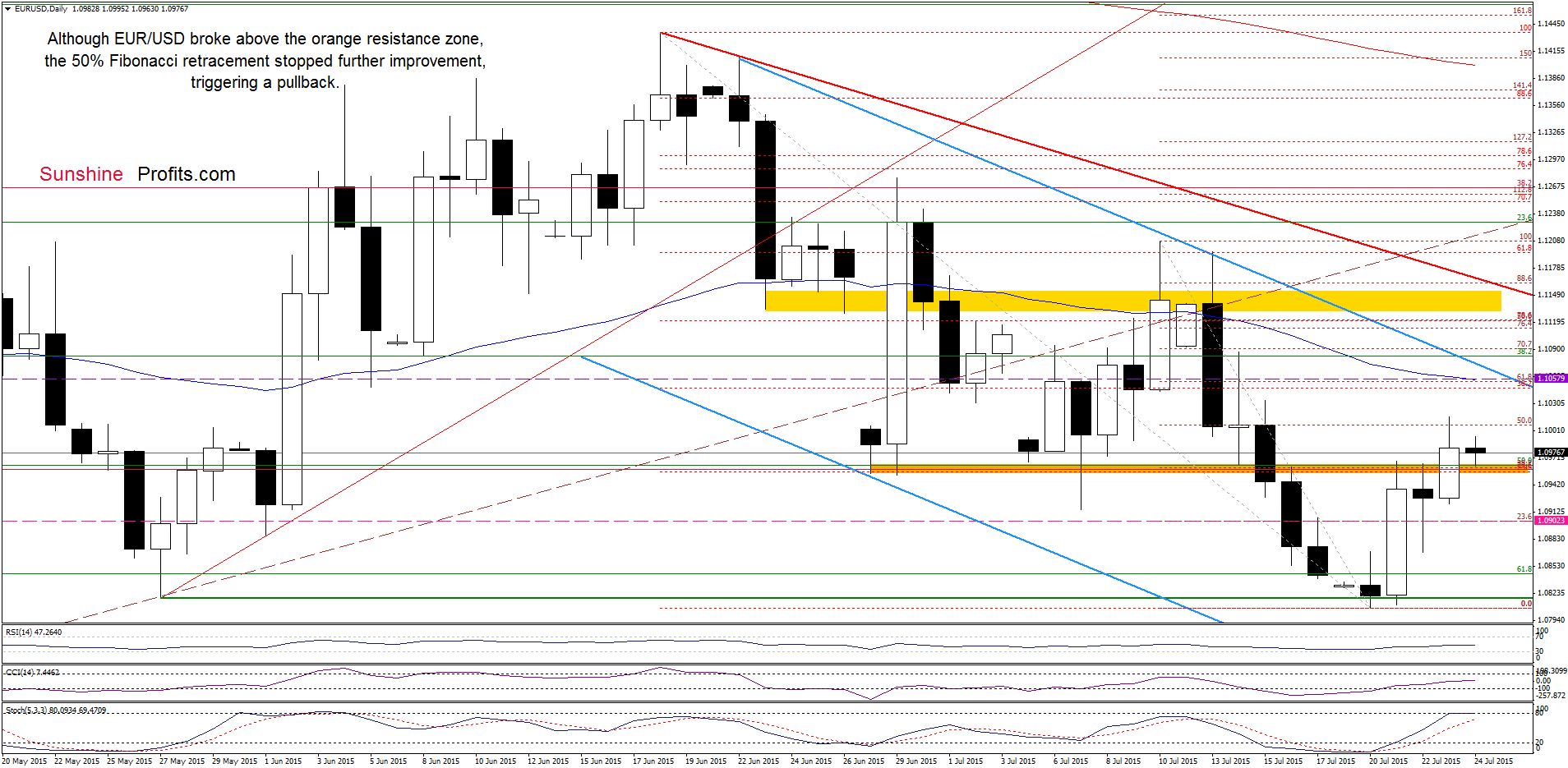Screen dimensions: 1568x768
Task: Select the yellow resistance zone rectangle
Action: click(1132, 301)
